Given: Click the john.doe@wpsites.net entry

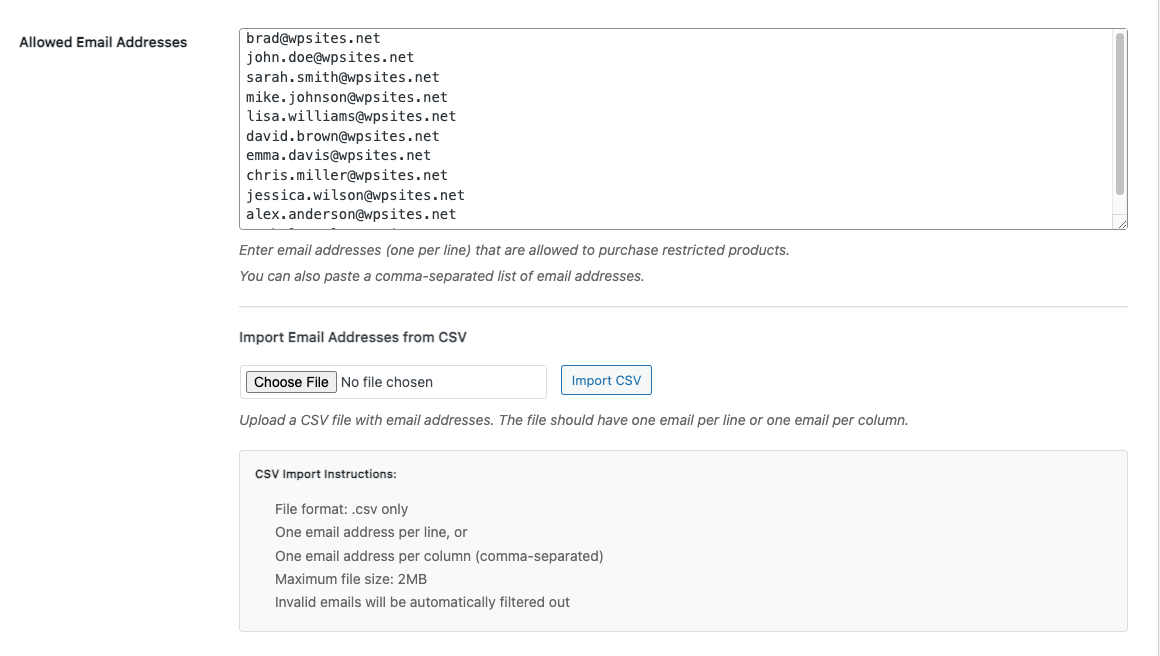Looking at the screenshot, I should (x=330, y=58).
